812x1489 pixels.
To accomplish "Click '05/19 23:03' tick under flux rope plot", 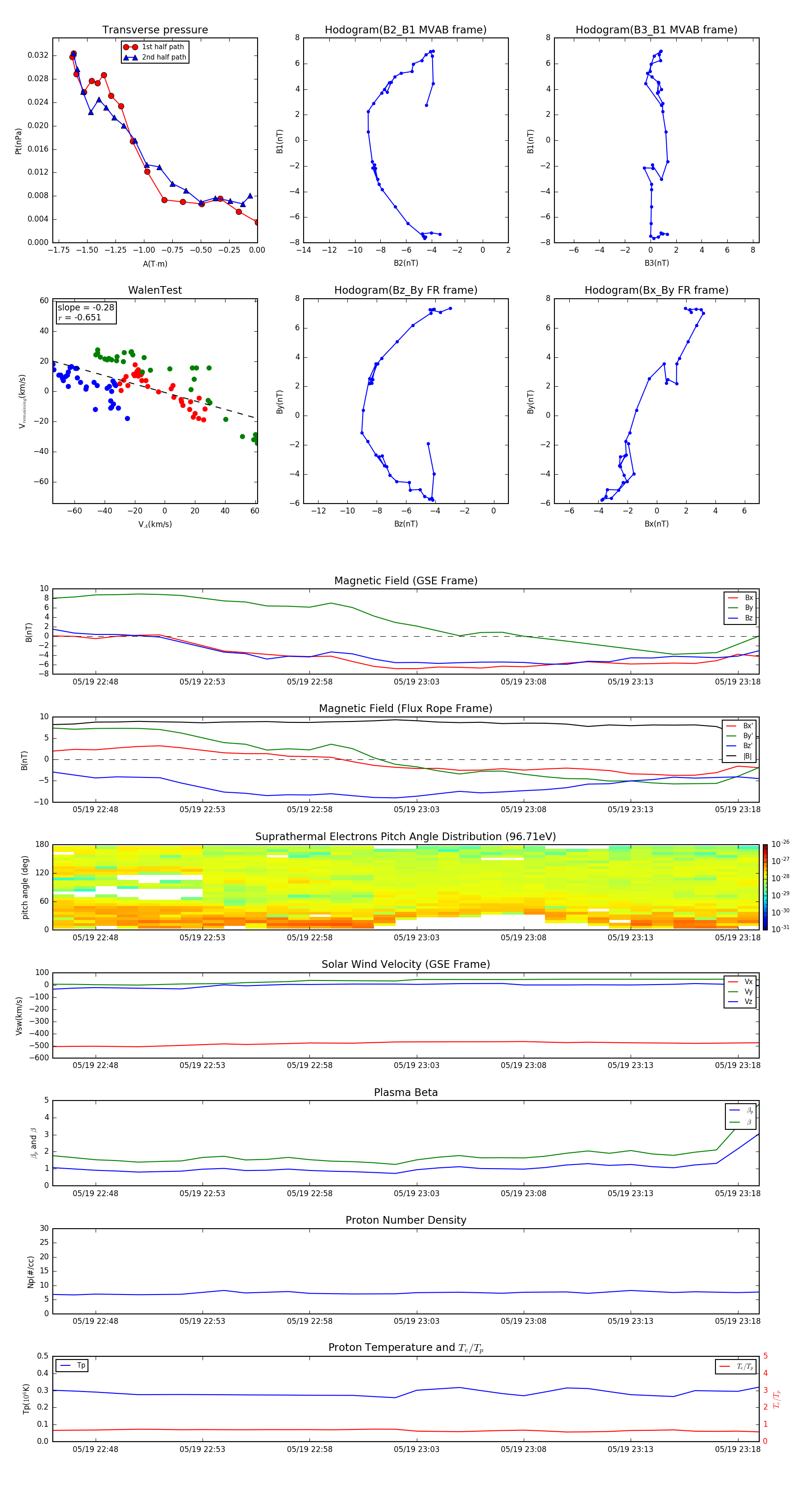I will click(x=417, y=810).
